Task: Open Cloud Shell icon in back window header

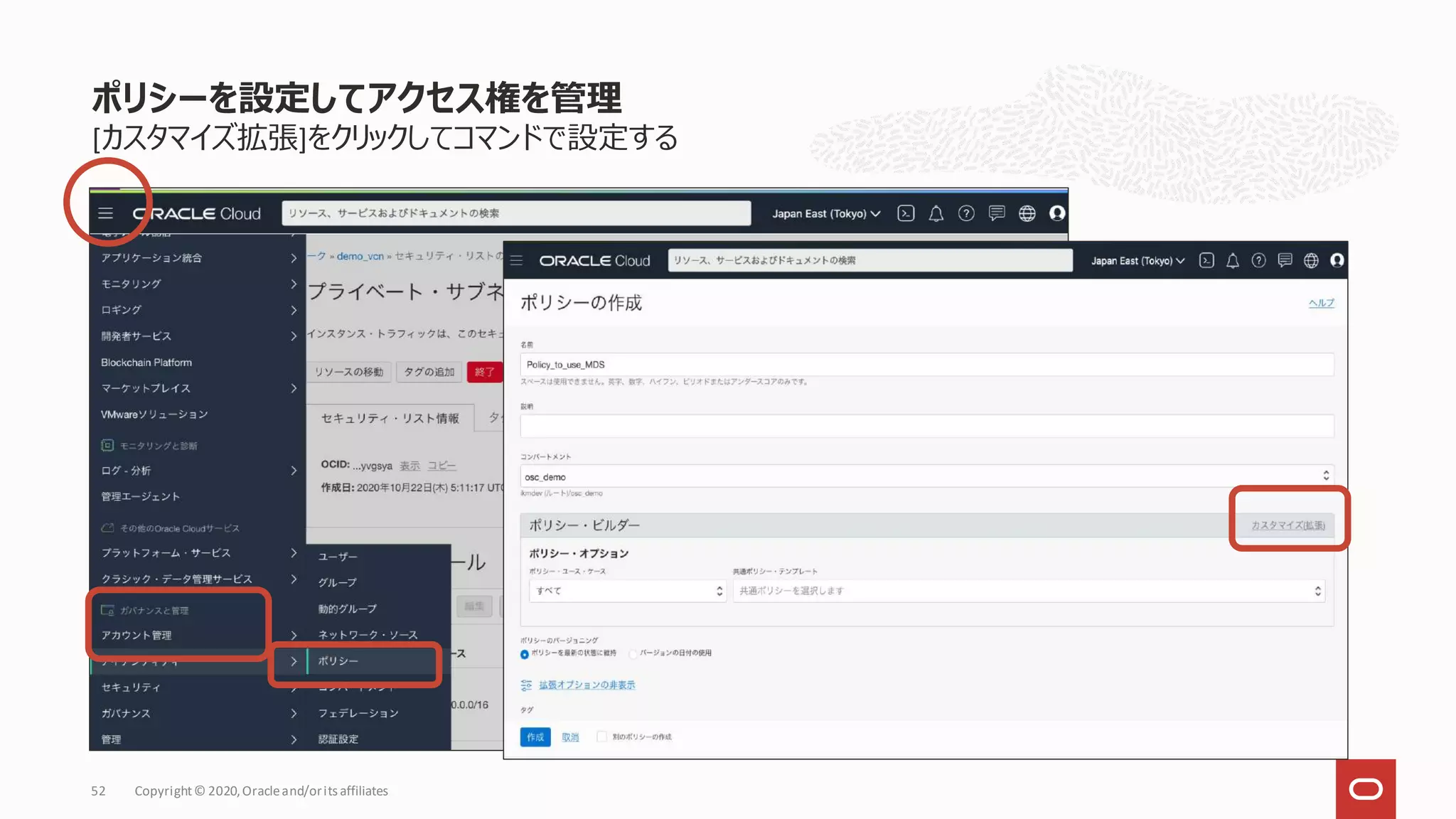Action: [906, 213]
